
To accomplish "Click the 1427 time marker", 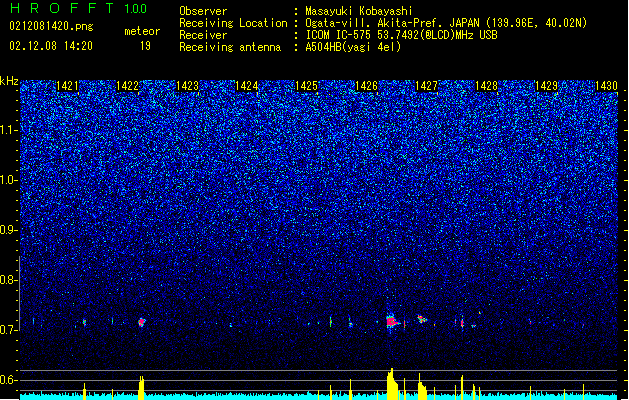I will (x=426, y=86).
